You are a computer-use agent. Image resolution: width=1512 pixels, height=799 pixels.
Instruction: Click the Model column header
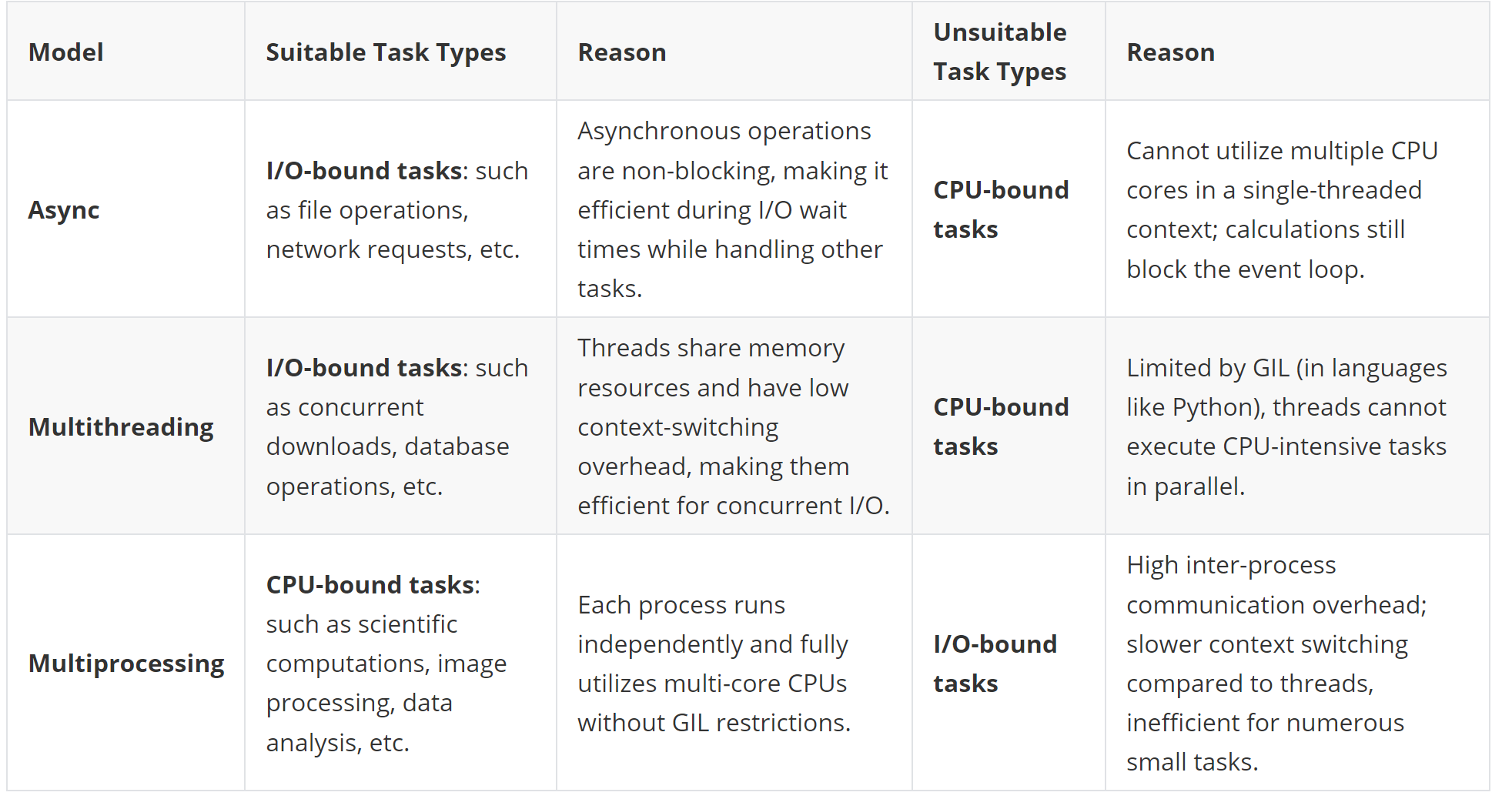(125, 52)
